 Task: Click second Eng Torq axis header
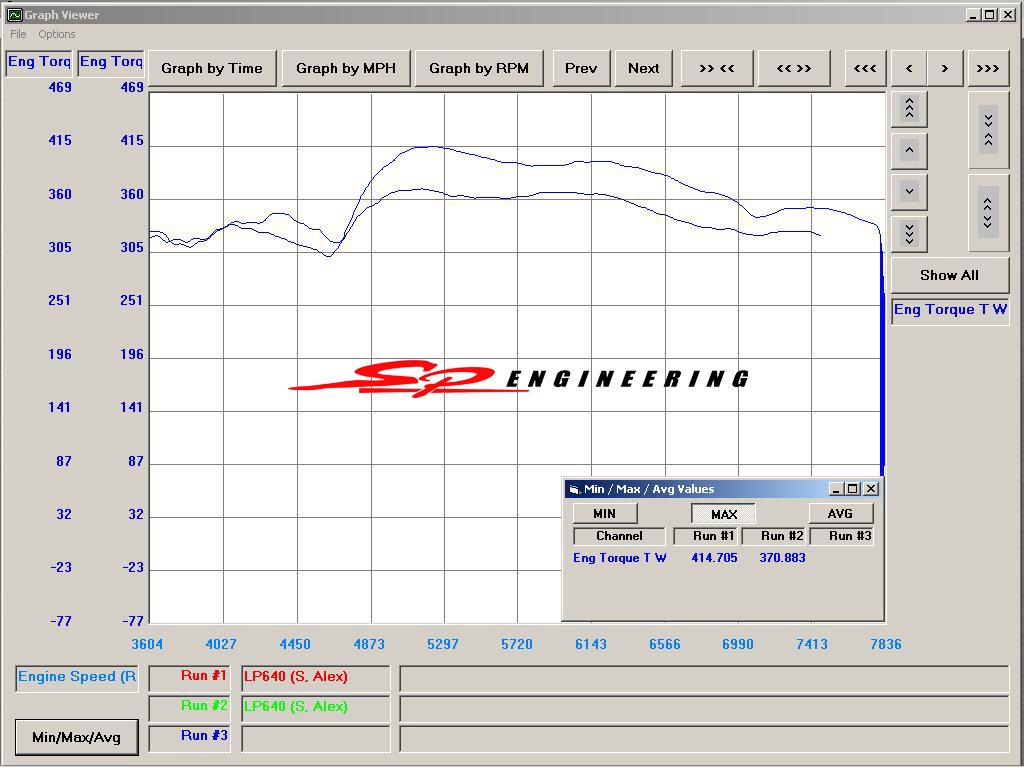coord(110,63)
